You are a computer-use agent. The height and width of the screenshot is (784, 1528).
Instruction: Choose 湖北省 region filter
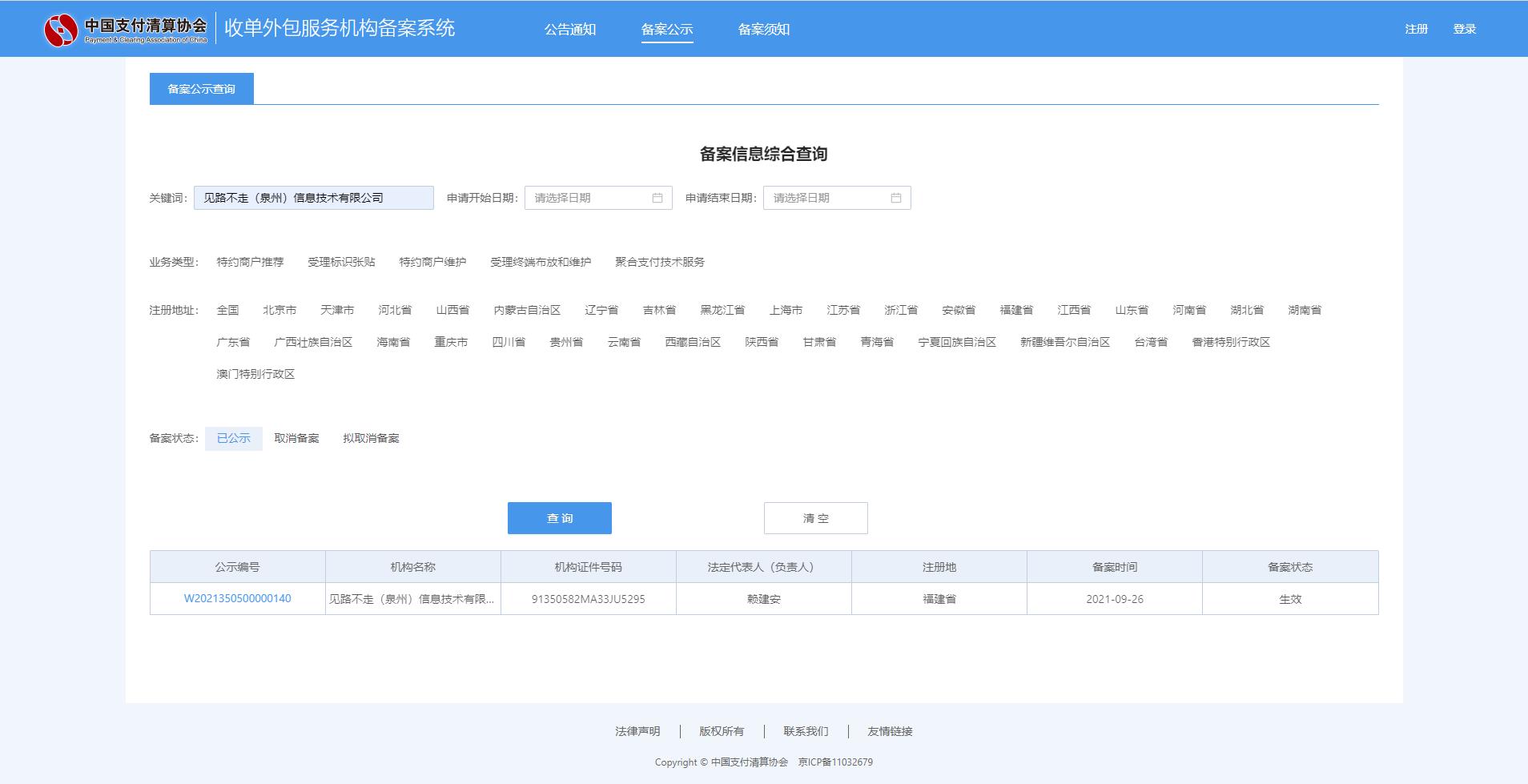coord(1247,310)
